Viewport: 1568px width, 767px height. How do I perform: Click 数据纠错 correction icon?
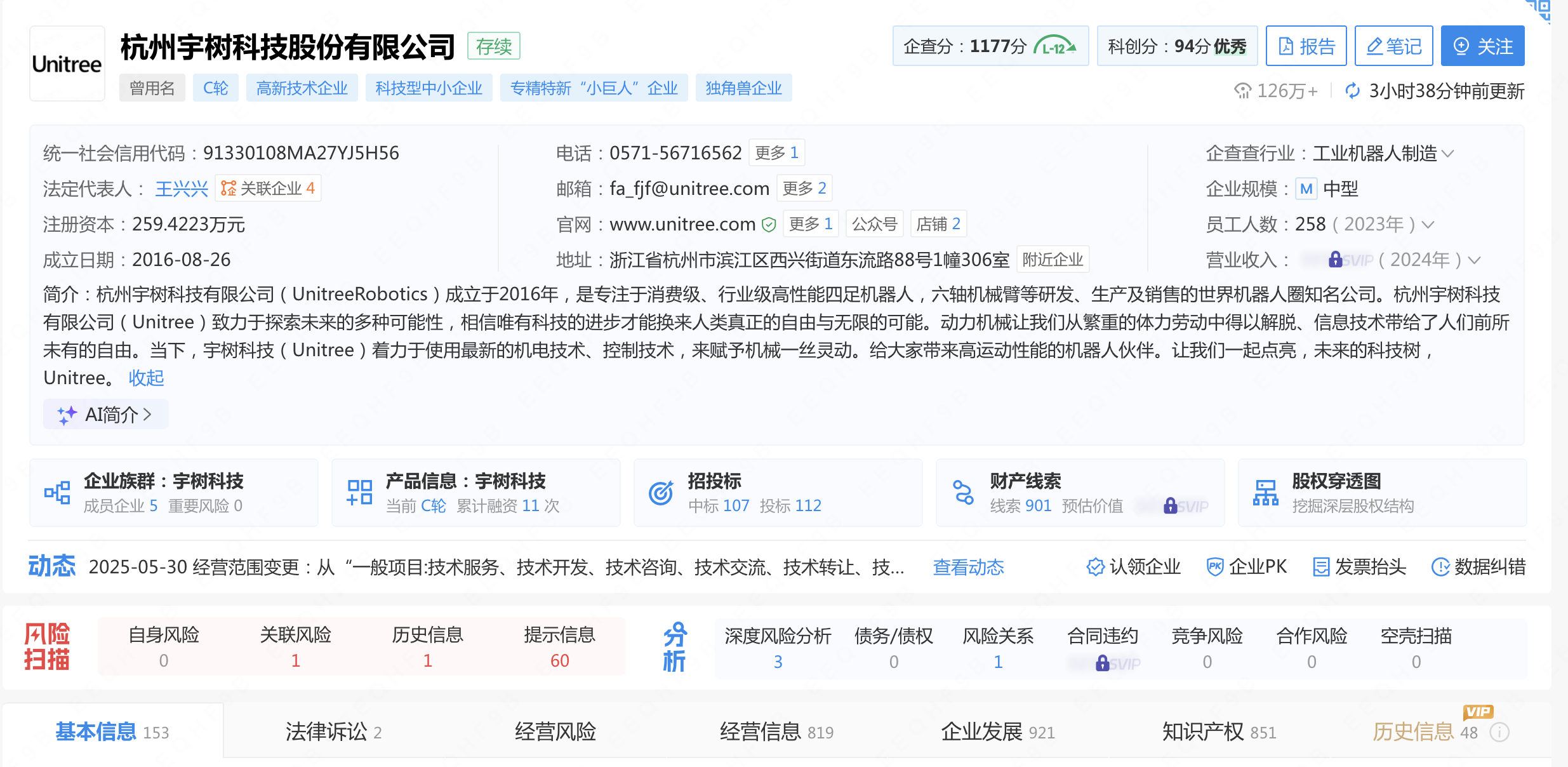click(1440, 567)
